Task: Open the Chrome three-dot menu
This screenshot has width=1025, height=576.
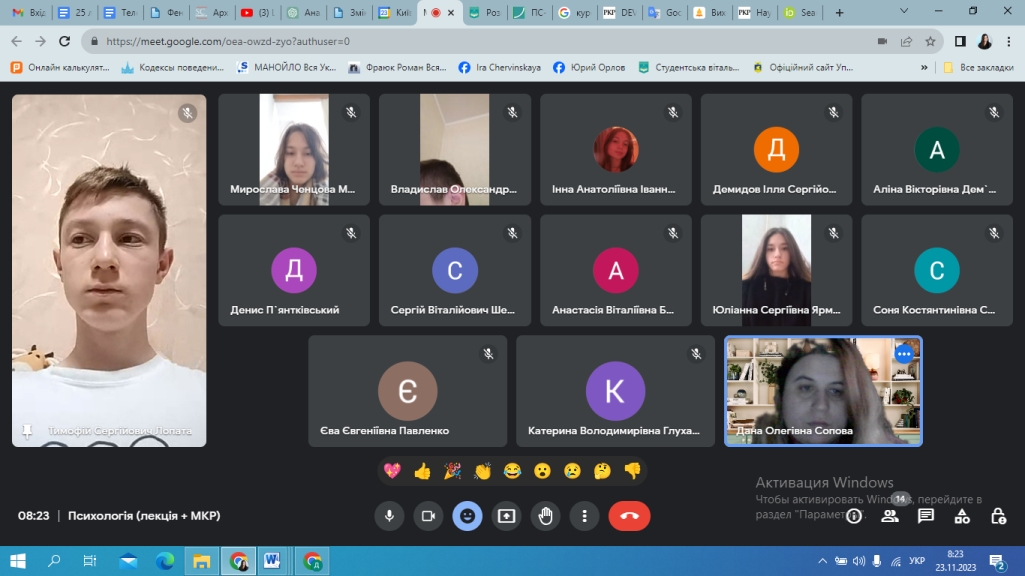Action: tap(1009, 41)
